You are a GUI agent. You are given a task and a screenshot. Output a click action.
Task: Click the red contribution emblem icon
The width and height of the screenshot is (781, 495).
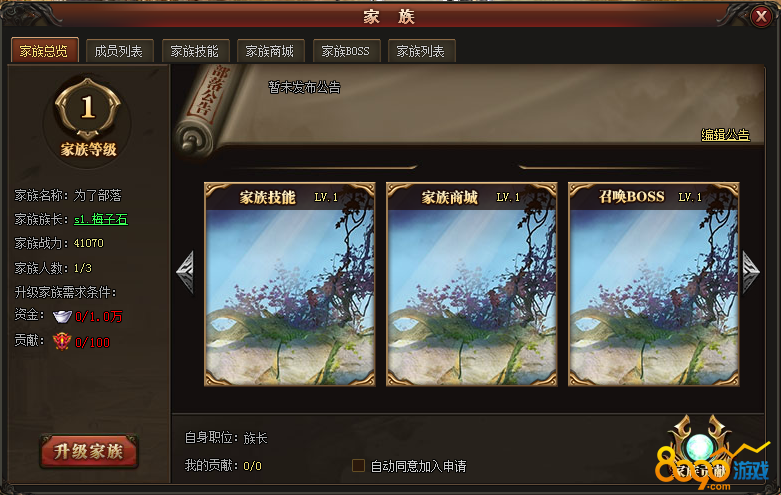(62, 342)
